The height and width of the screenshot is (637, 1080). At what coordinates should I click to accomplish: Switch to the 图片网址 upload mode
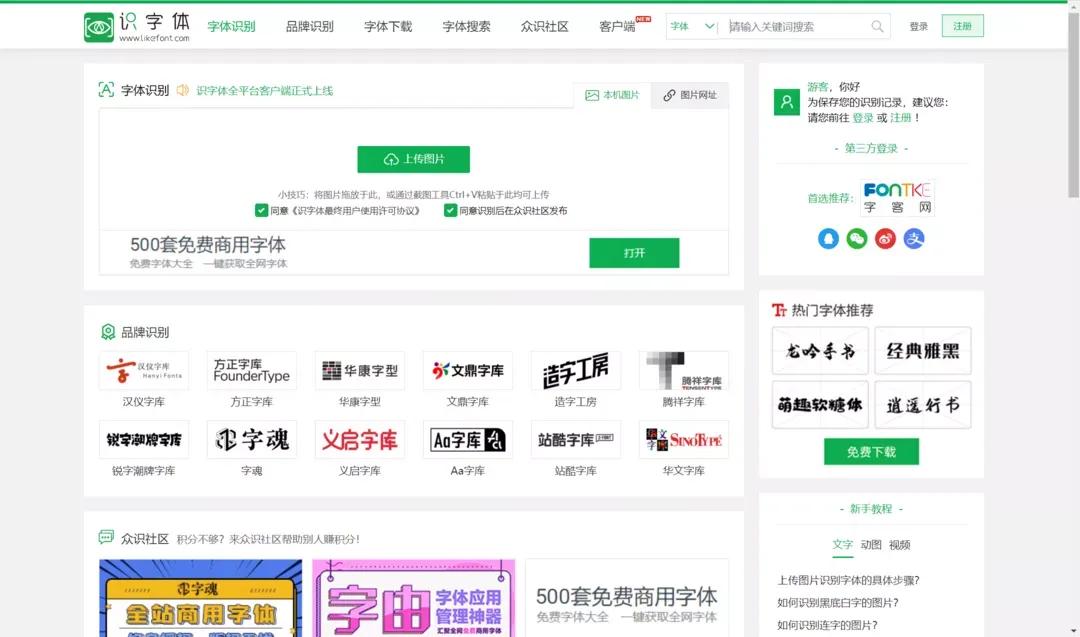pyautogui.click(x=691, y=94)
